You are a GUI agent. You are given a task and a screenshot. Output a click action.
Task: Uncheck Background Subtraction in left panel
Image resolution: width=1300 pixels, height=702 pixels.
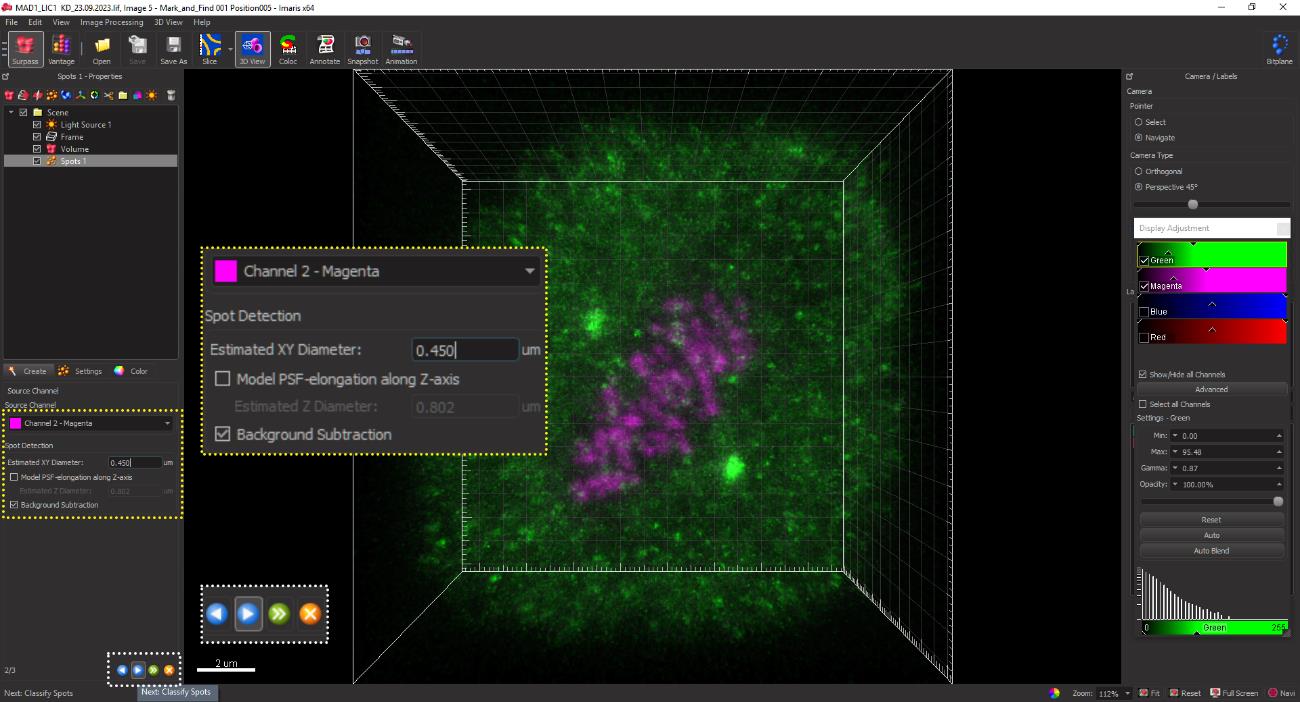click(x=14, y=505)
